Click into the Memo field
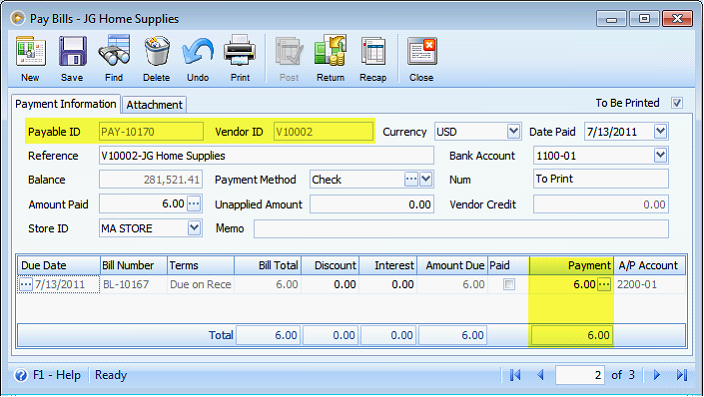This screenshot has width=704, height=397. (x=461, y=229)
